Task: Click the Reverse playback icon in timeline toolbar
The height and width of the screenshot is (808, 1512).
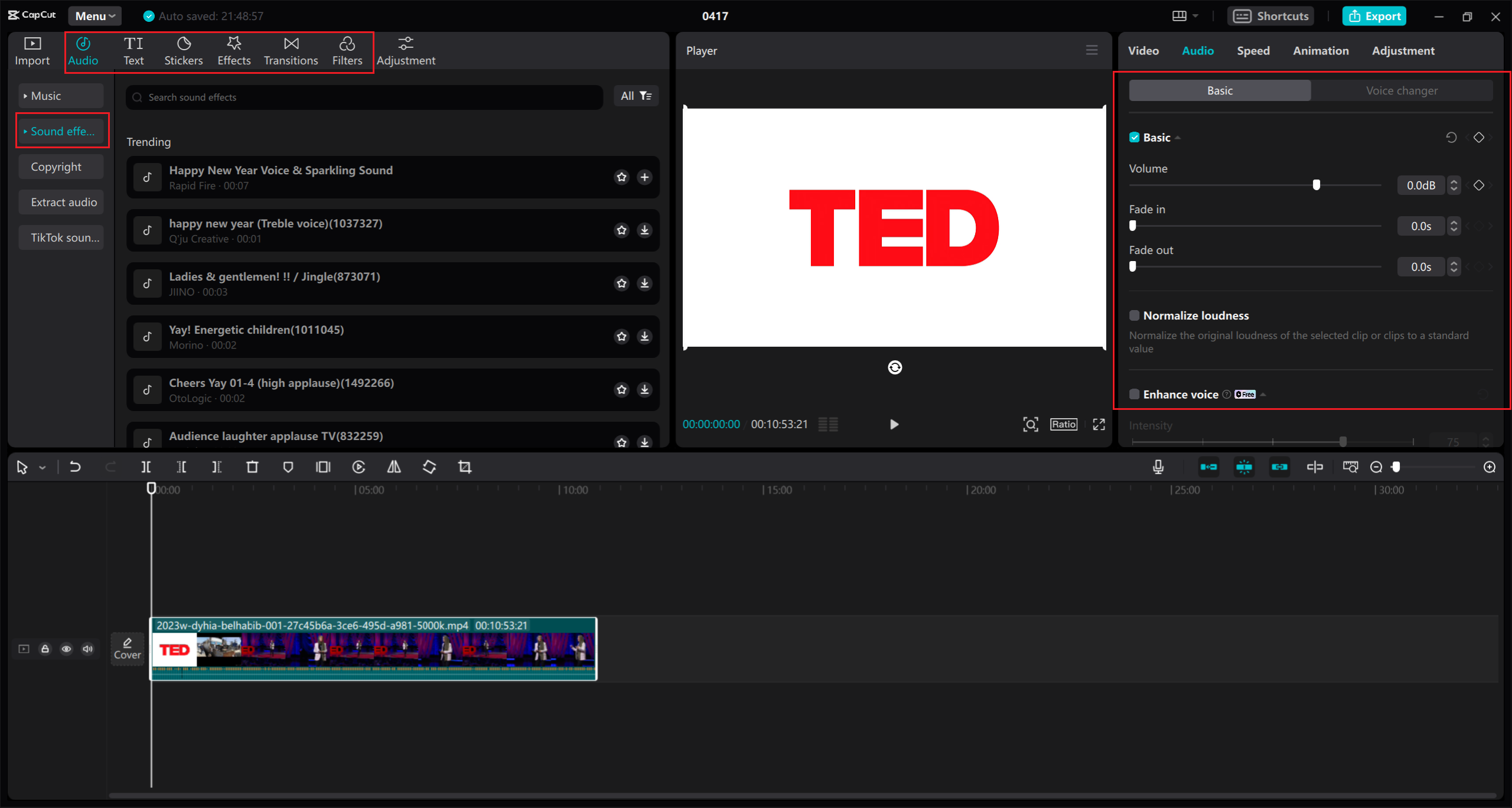Action: click(359, 467)
